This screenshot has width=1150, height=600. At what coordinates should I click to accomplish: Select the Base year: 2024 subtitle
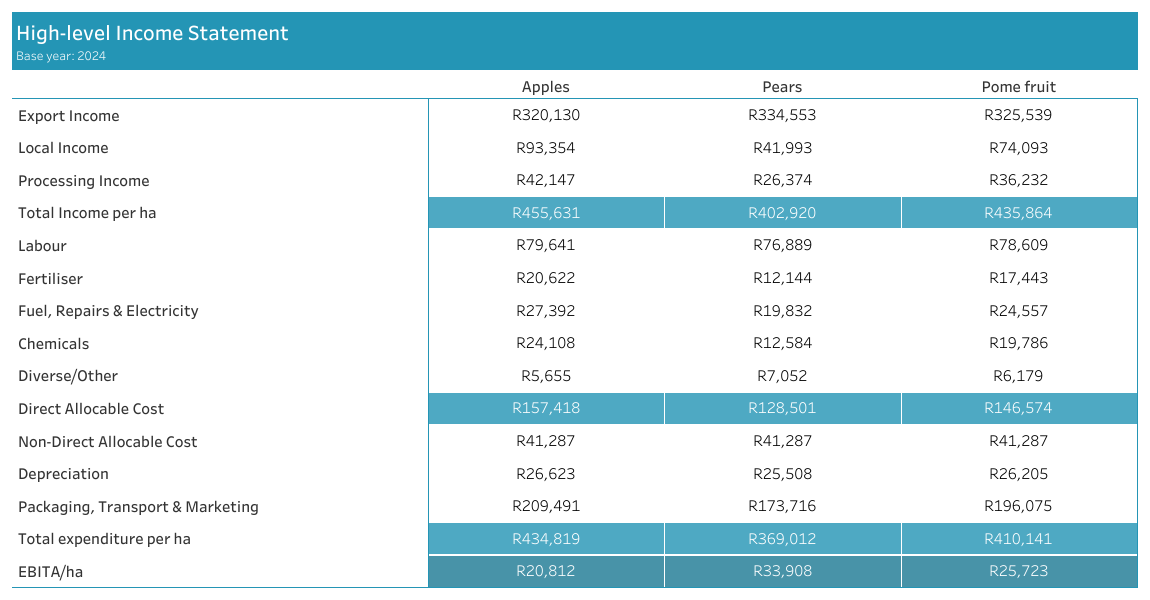click(x=61, y=56)
